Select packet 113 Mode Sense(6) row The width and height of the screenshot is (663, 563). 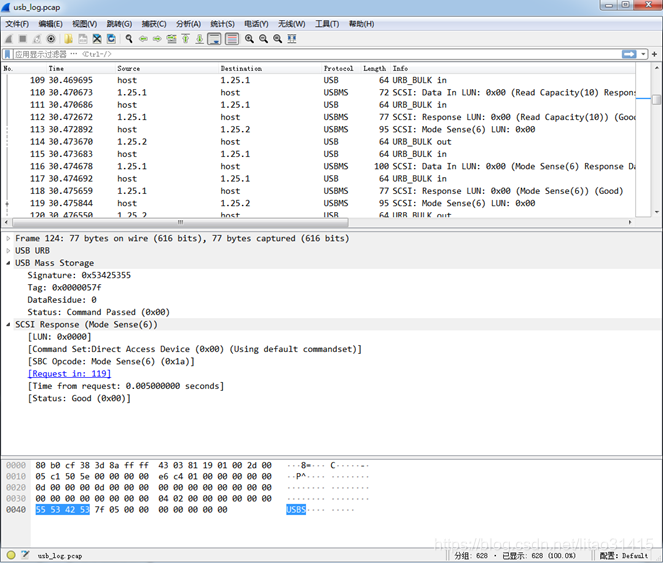click(x=319, y=129)
